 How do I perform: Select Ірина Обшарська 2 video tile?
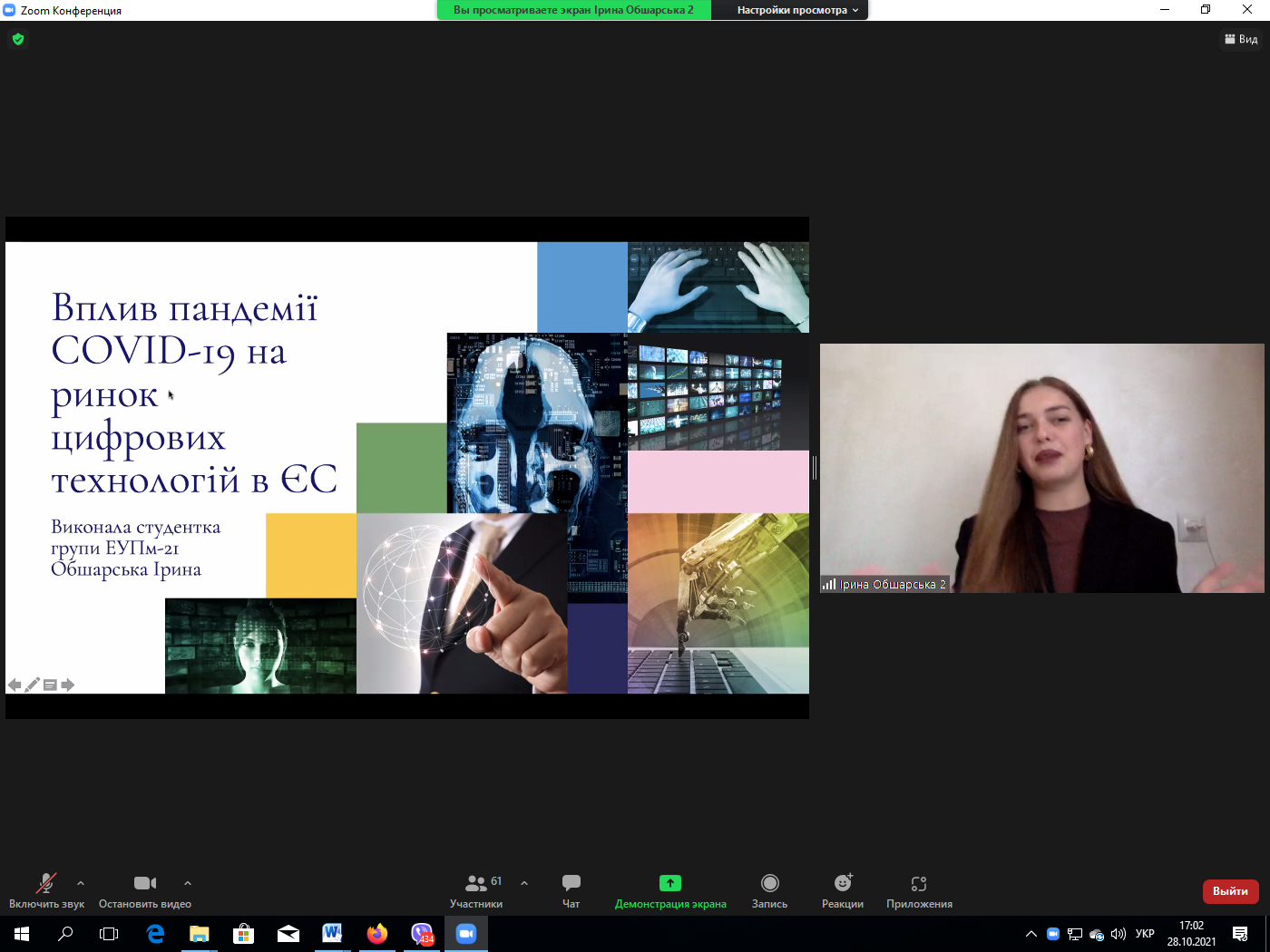coord(1042,468)
